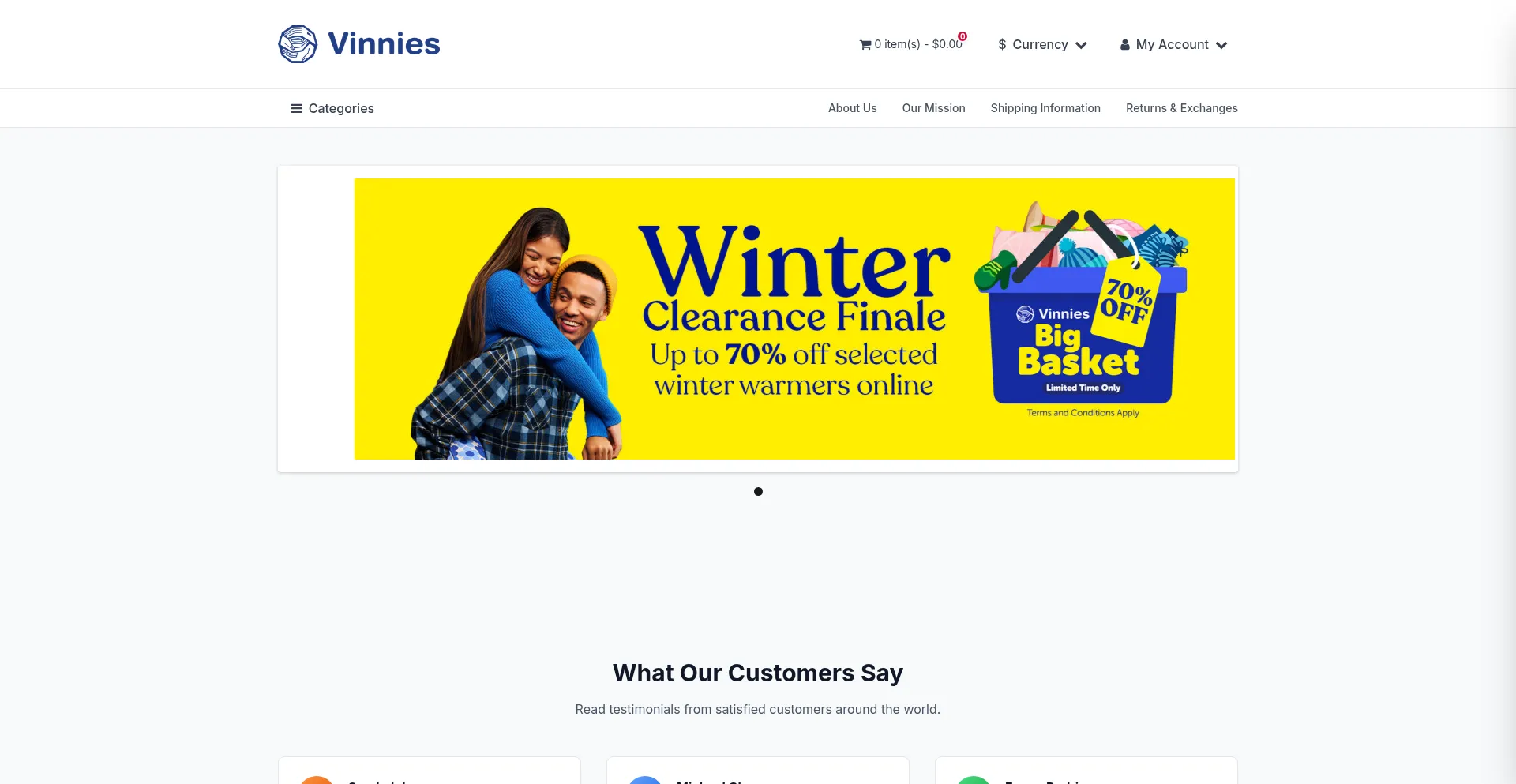Viewport: 1516px width, 784px height.
Task: Click the Vinnies logo emblem
Action: point(298,44)
